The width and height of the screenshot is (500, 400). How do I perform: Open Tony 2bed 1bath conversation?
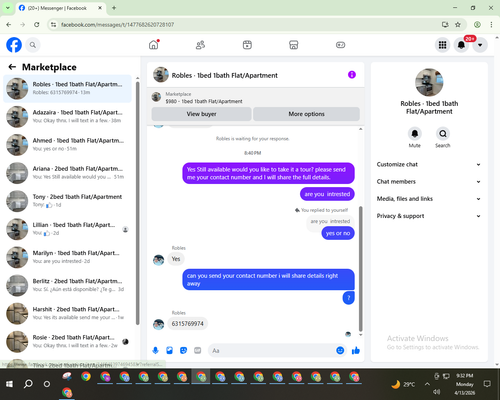pos(67,201)
